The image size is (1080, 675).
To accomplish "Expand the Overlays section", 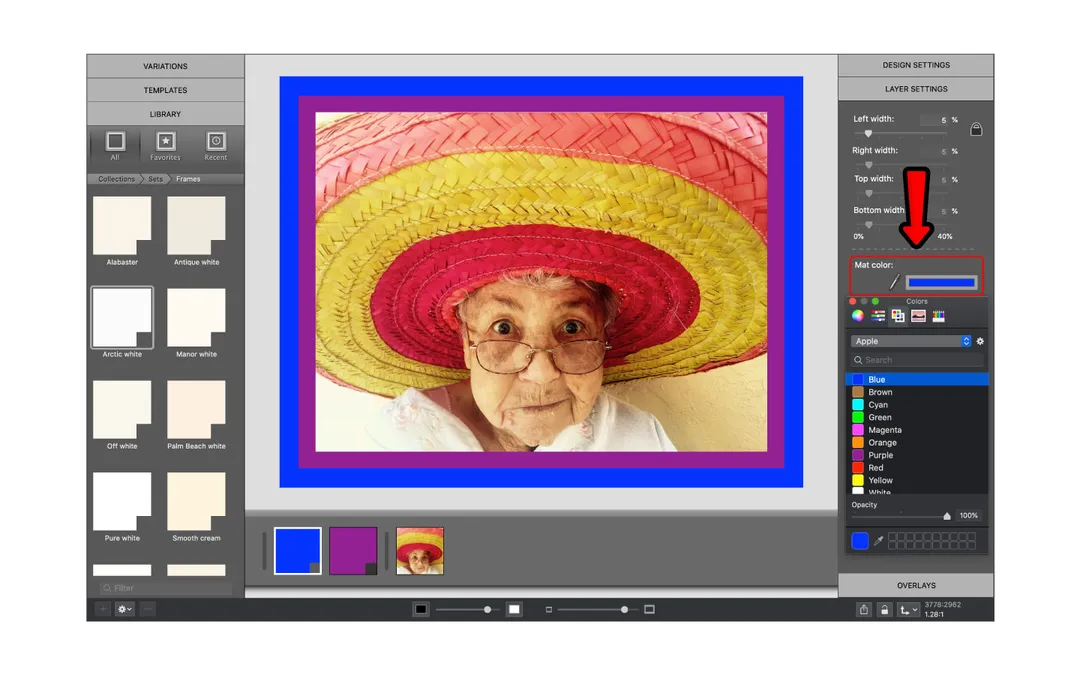I will point(915,585).
